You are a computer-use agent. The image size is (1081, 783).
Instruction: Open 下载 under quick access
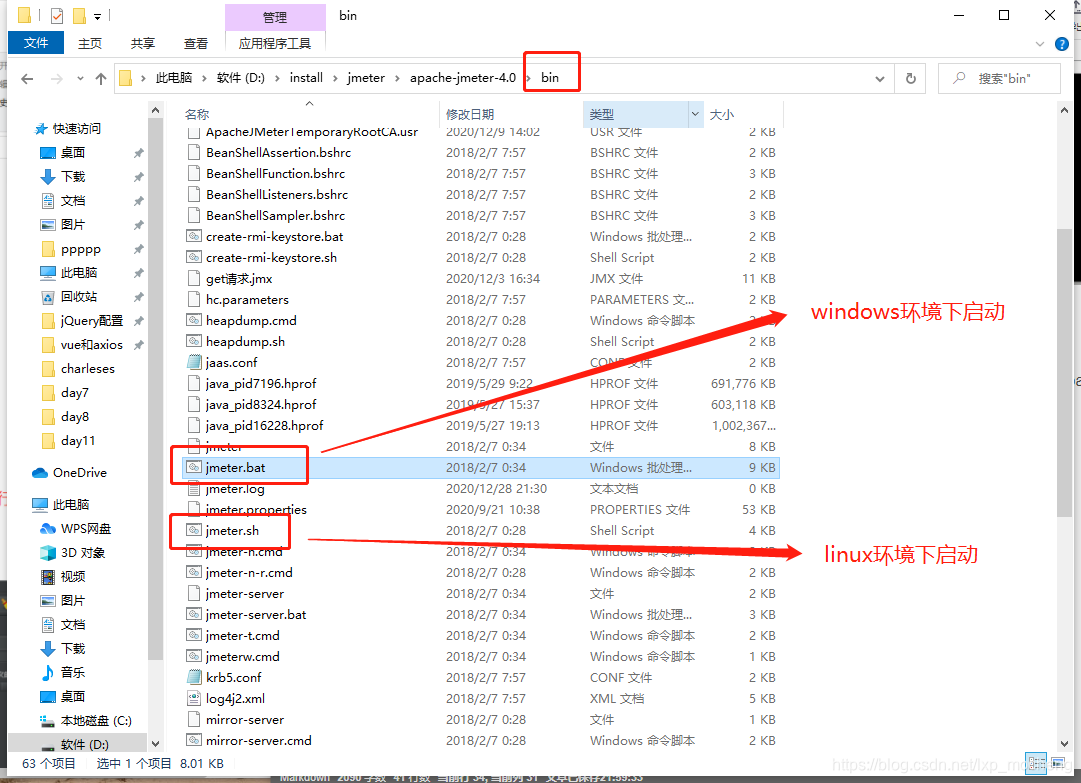(x=72, y=177)
